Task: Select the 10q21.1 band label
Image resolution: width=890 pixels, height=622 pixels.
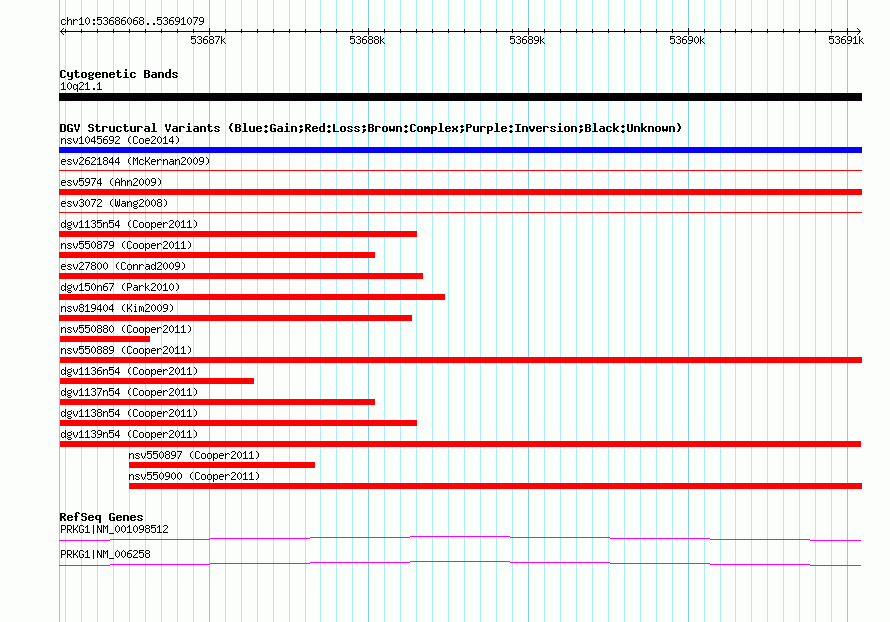Action: 81,86
